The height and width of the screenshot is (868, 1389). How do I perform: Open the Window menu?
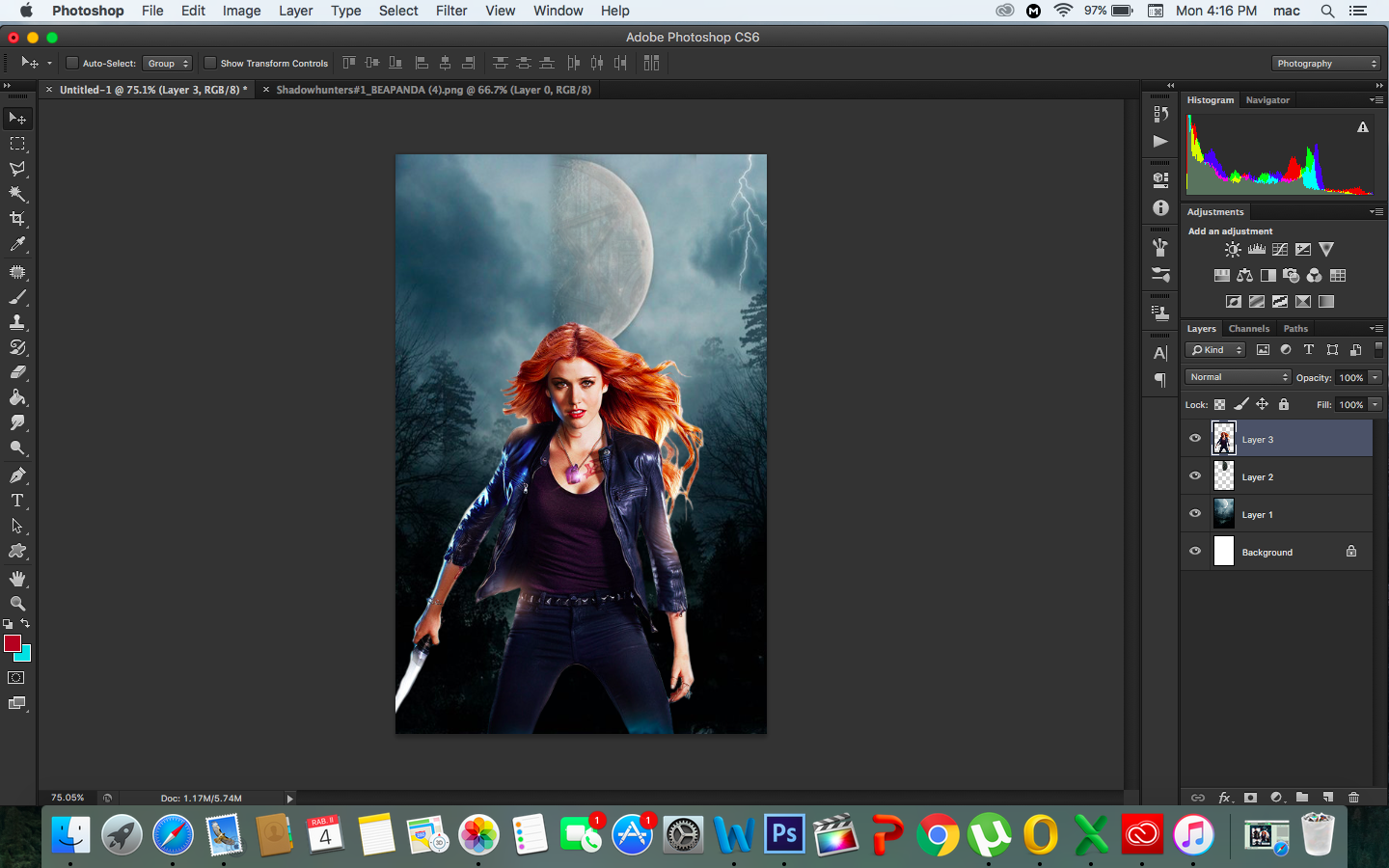pos(558,11)
